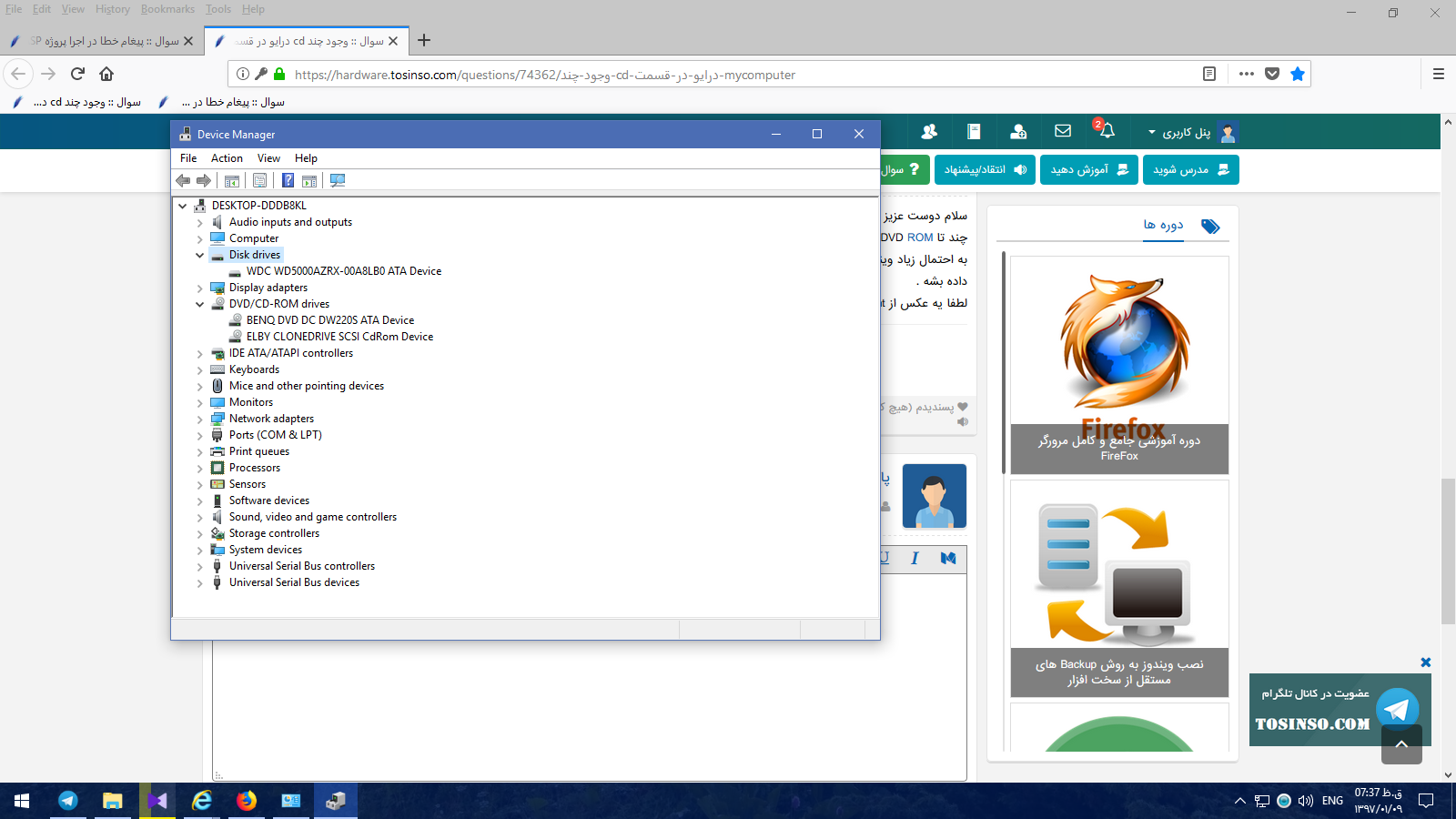Expand Audio inputs and outputs

(200, 222)
